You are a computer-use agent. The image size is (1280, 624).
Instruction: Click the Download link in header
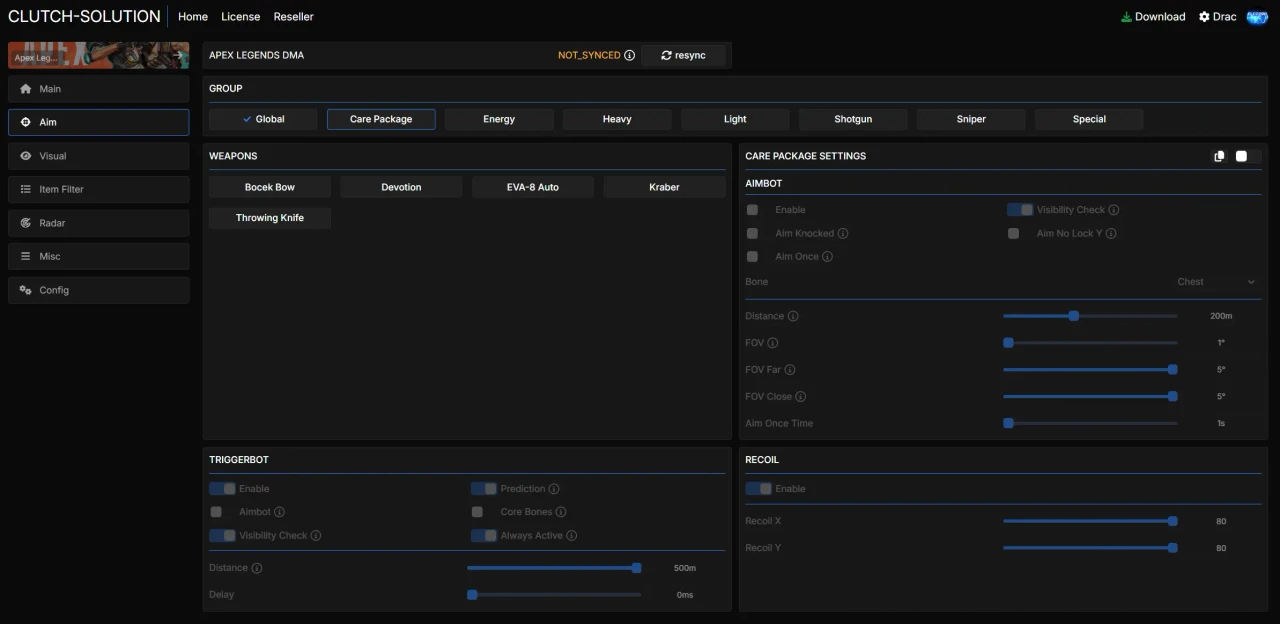(1153, 17)
